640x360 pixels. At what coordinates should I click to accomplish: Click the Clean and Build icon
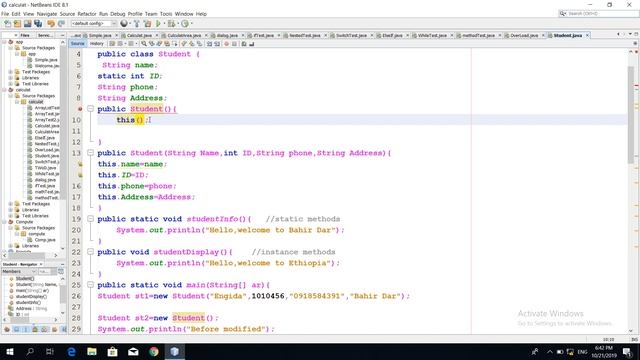[x=147, y=24]
